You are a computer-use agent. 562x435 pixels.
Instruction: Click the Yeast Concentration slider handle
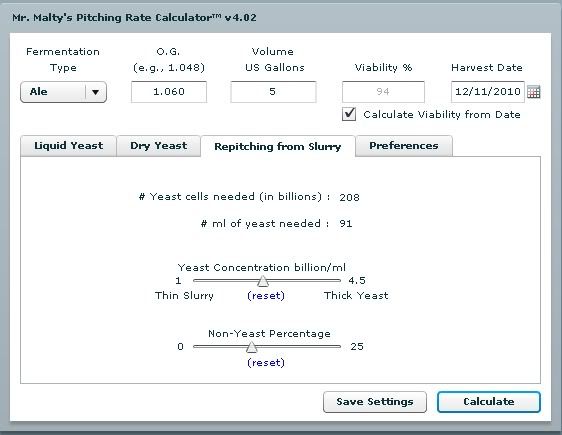point(263,281)
